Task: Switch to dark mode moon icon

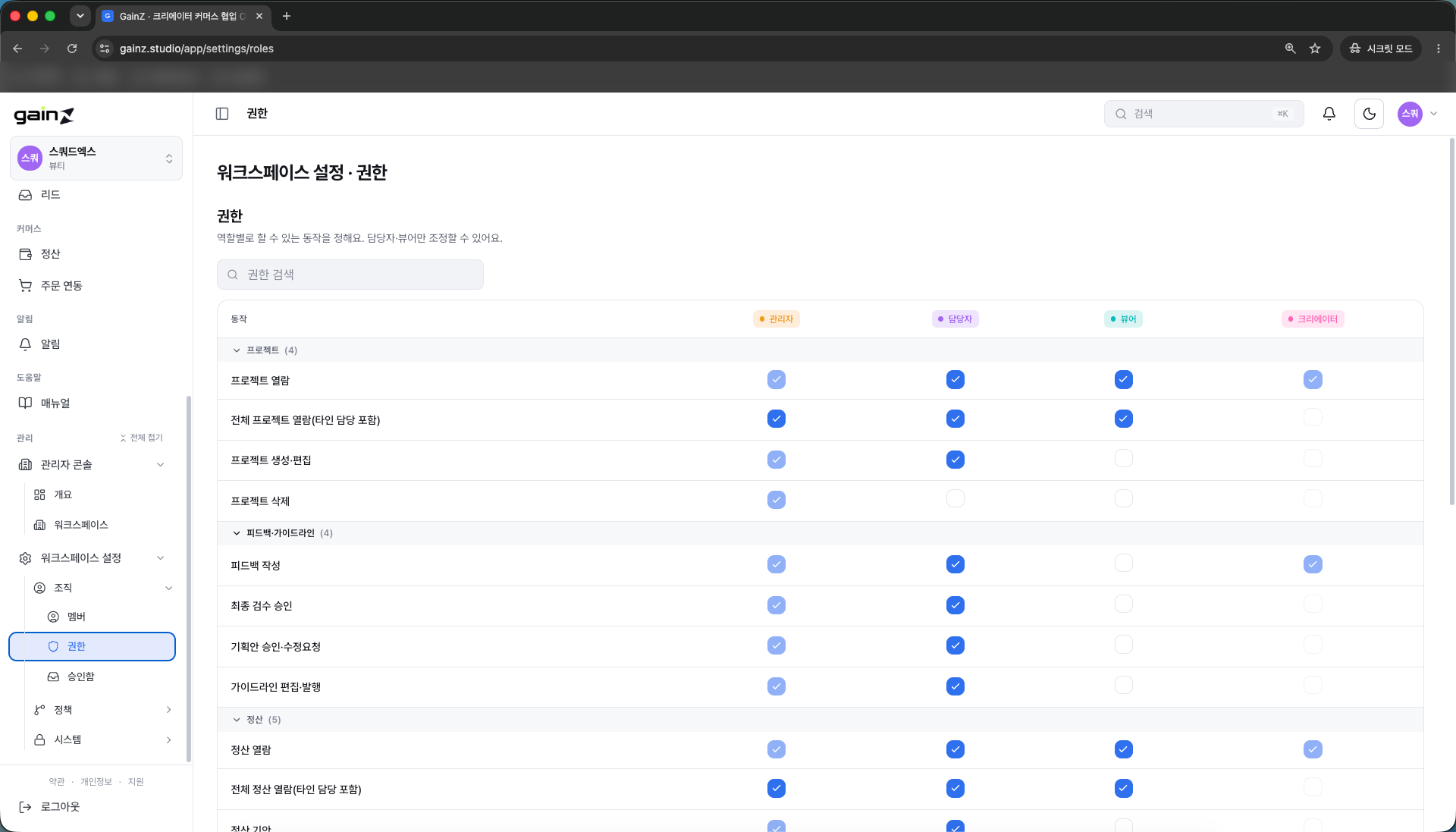Action: 1369,114
